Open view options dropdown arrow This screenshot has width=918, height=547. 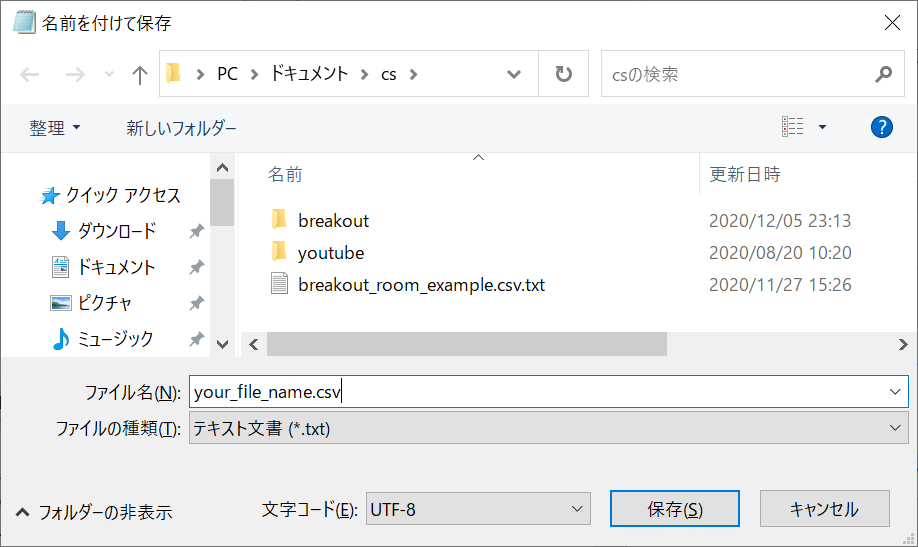pos(822,127)
